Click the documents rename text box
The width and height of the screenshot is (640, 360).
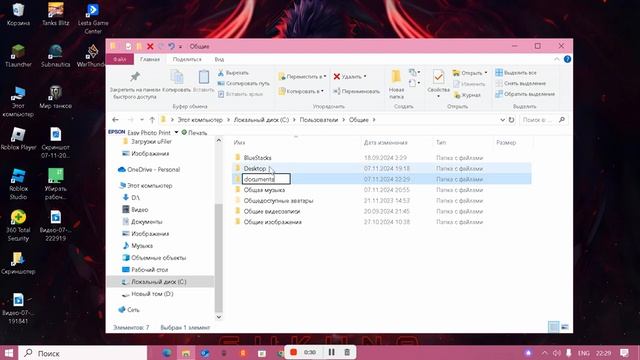[x=266, y=179]
